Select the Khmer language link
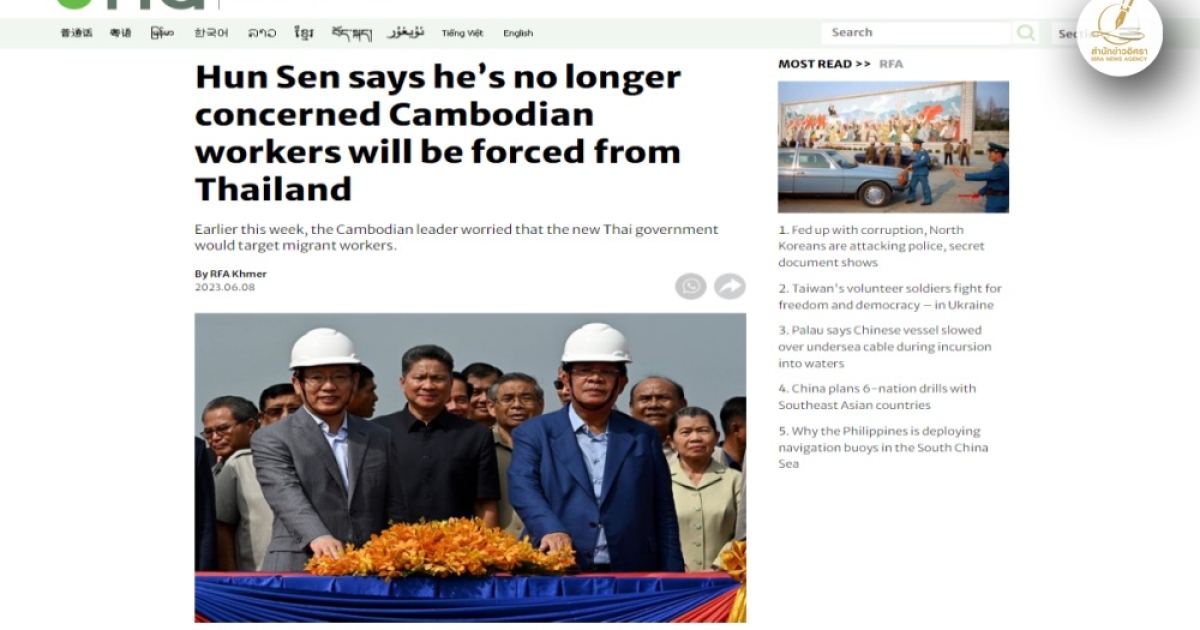The width and height of the screenshot is (1200, 630). [304, 33]
